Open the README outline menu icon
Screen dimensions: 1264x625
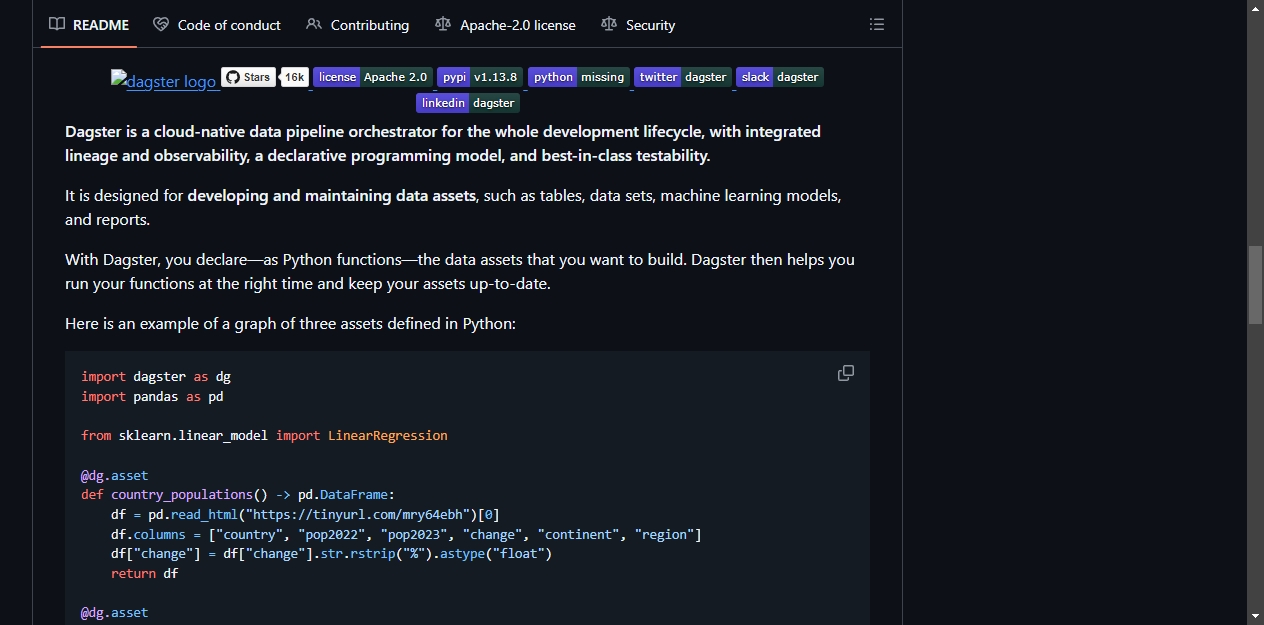point(877,24)
